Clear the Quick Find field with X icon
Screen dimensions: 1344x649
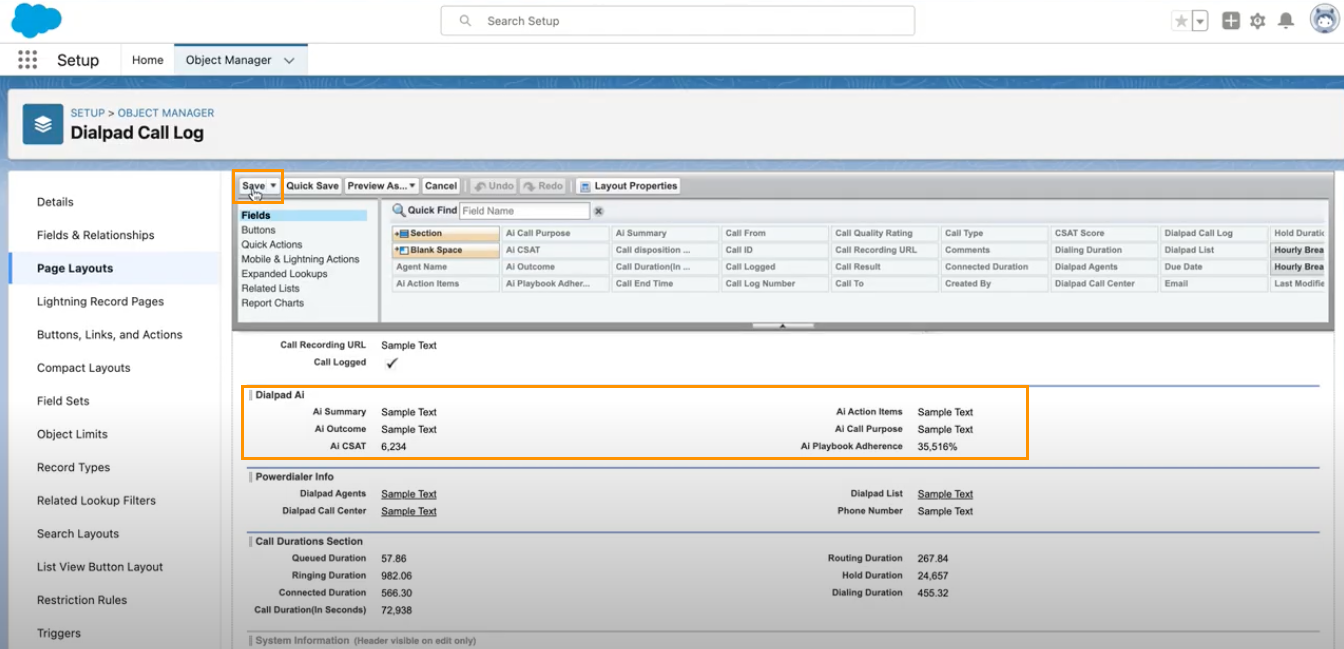pos(599,211)
